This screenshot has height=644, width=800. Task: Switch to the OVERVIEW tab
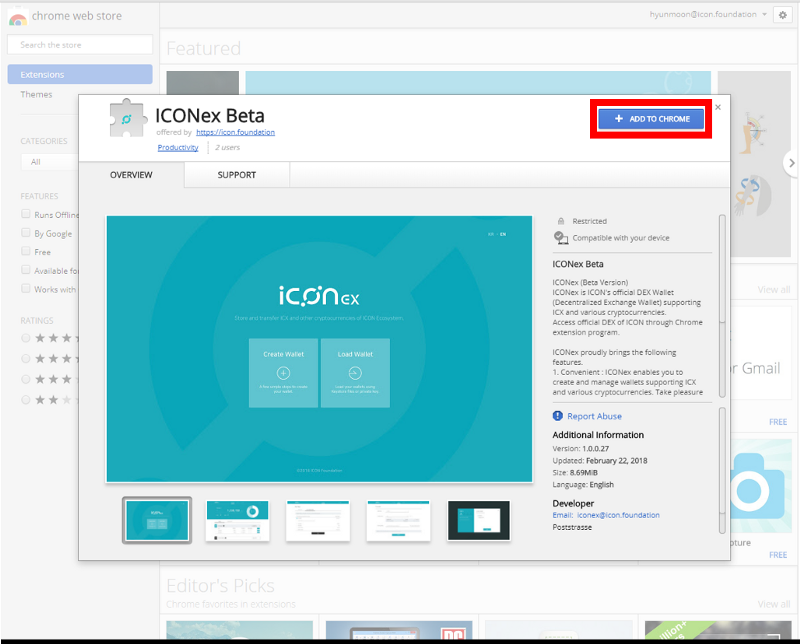click(x=131, y=175)
